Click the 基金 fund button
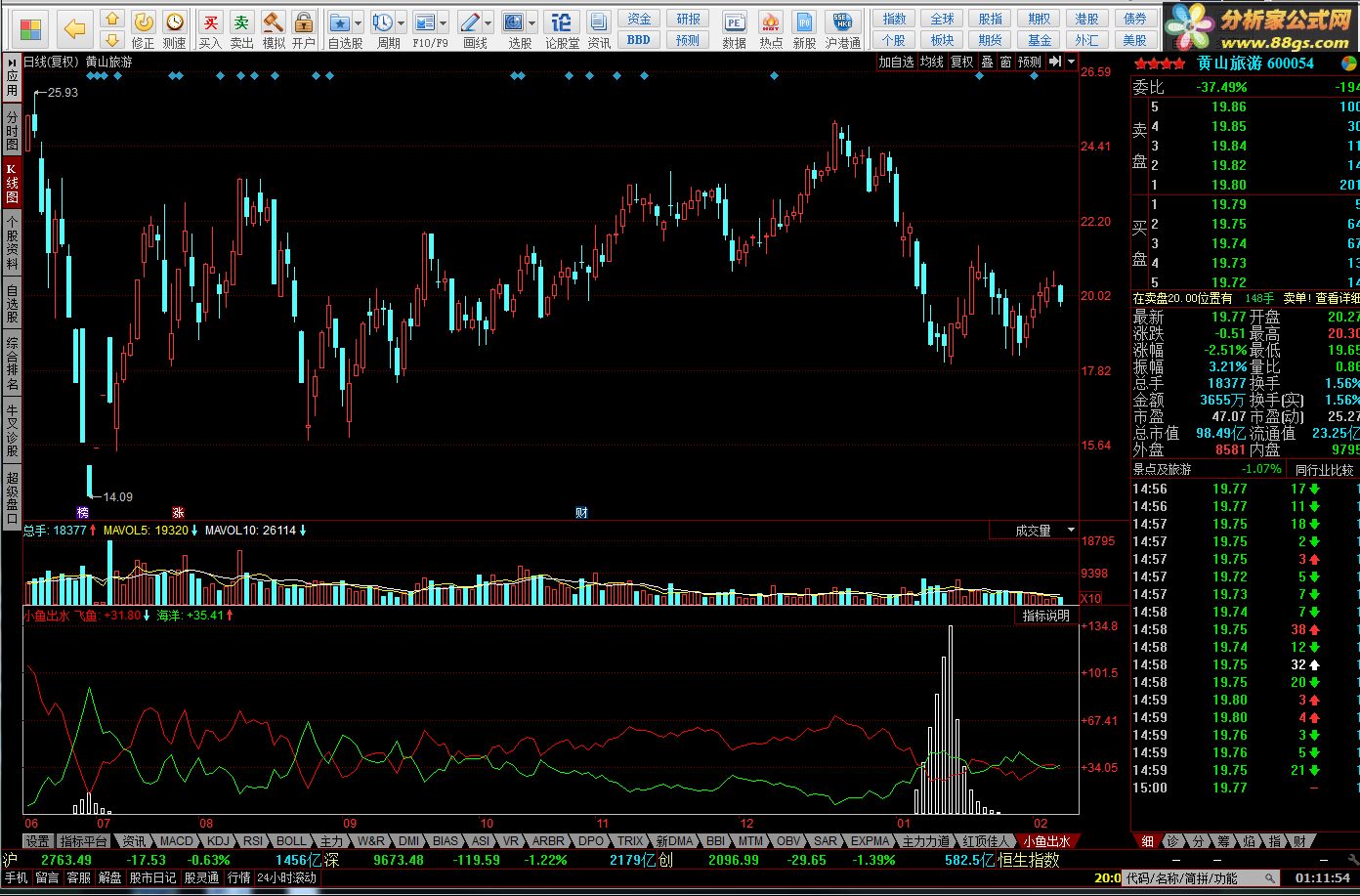 coord(1040,40)
